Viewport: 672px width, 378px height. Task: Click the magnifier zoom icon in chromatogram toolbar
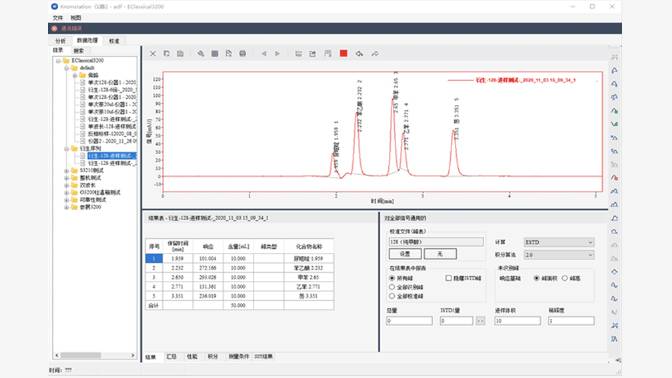(x=201, y=54)
